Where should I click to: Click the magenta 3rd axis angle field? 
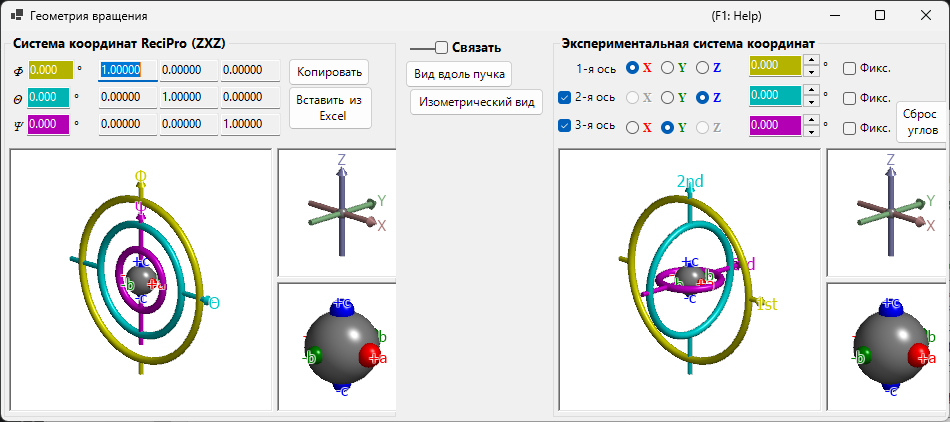(776, 125)
